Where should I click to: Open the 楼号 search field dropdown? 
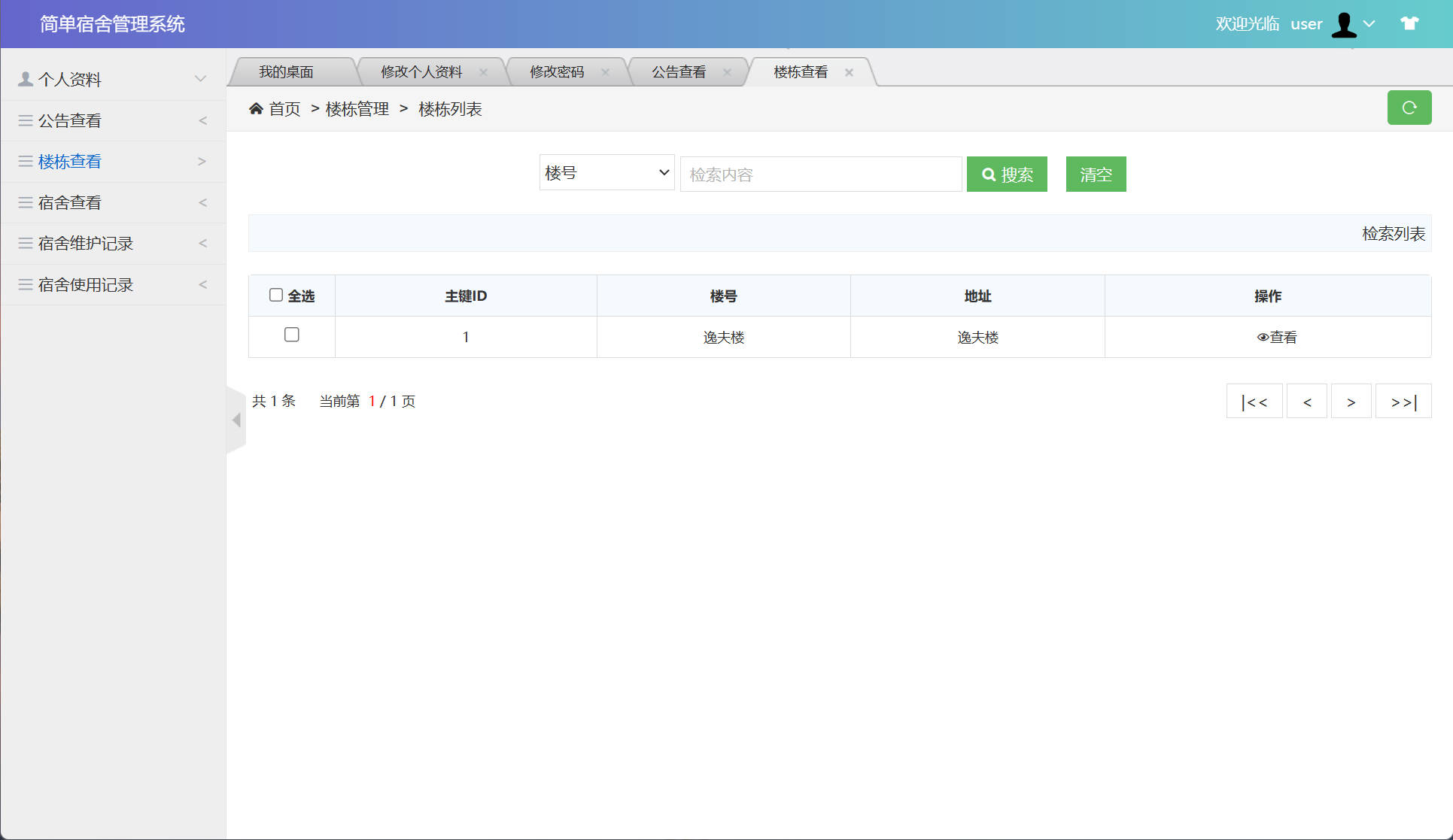[x=606, y=172]
